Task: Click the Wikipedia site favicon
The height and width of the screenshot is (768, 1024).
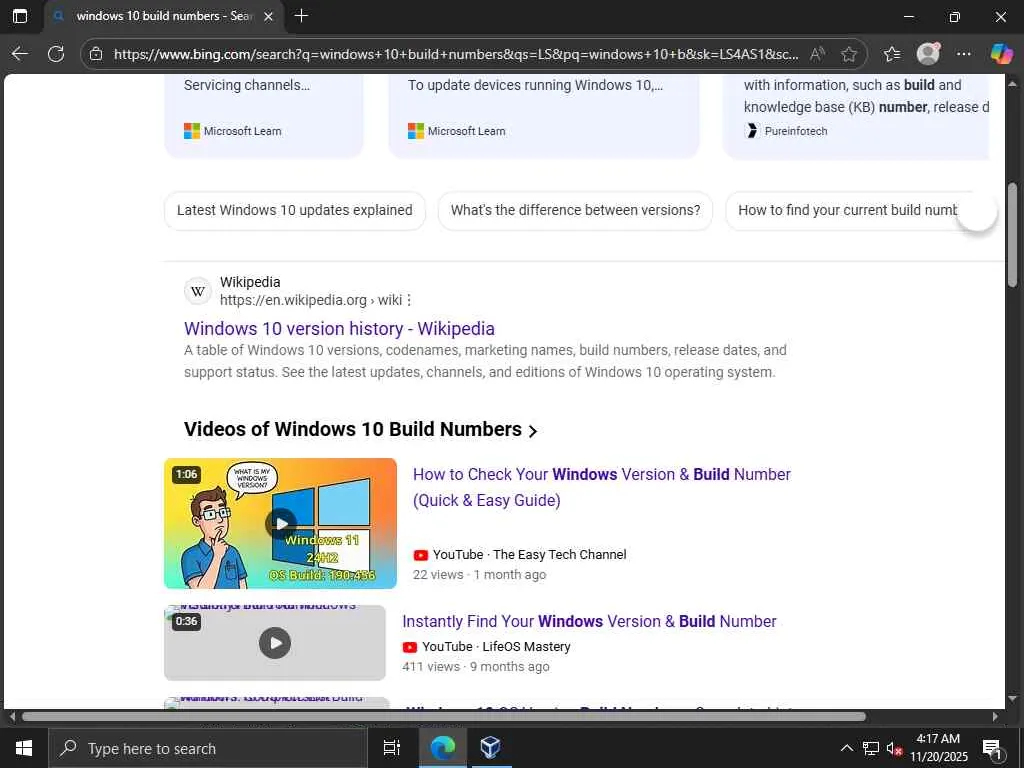Action: point(198,291)
